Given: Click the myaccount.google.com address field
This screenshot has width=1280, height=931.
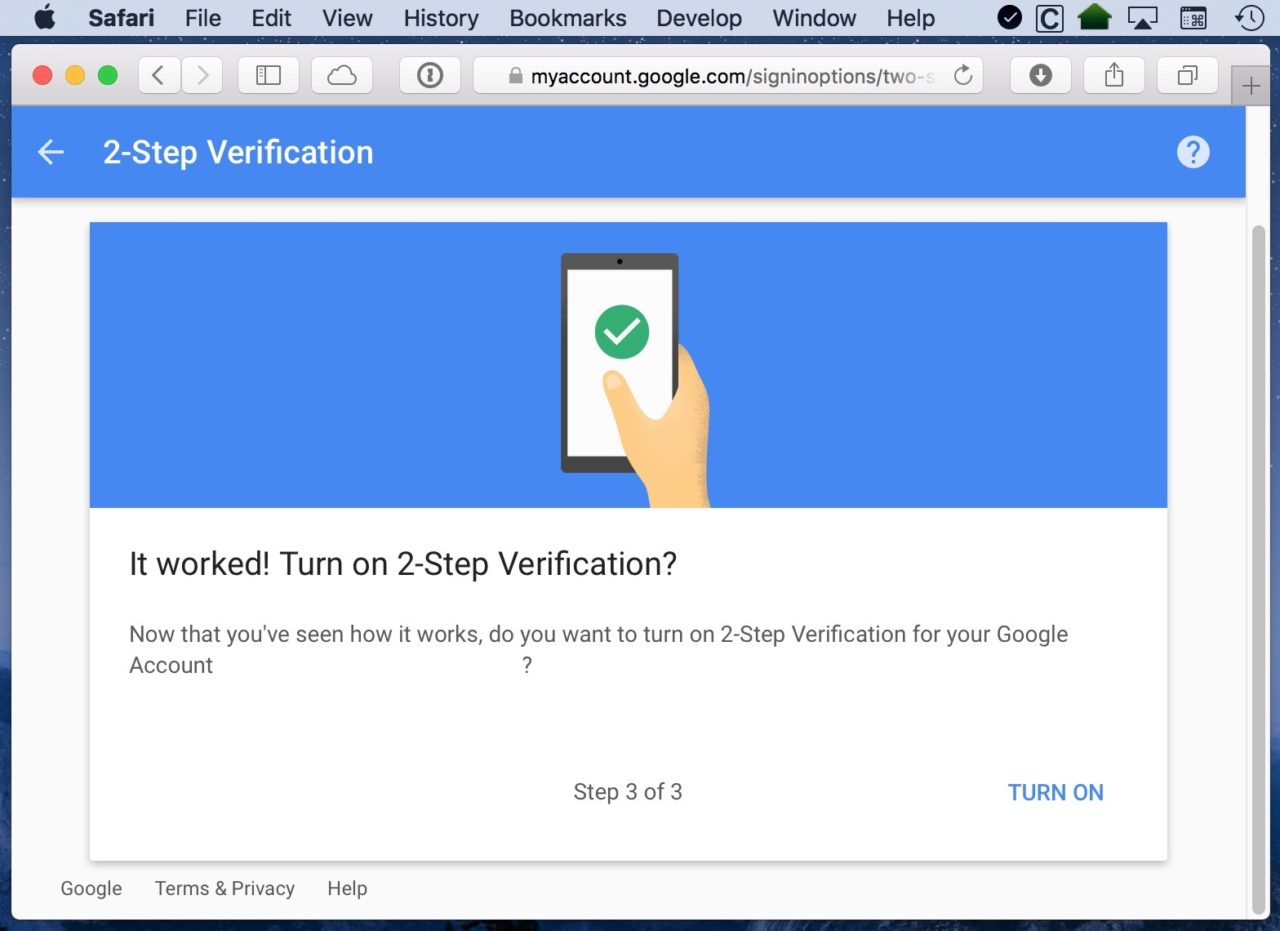Looking at the screenshot, I should [x=728, y=75].
